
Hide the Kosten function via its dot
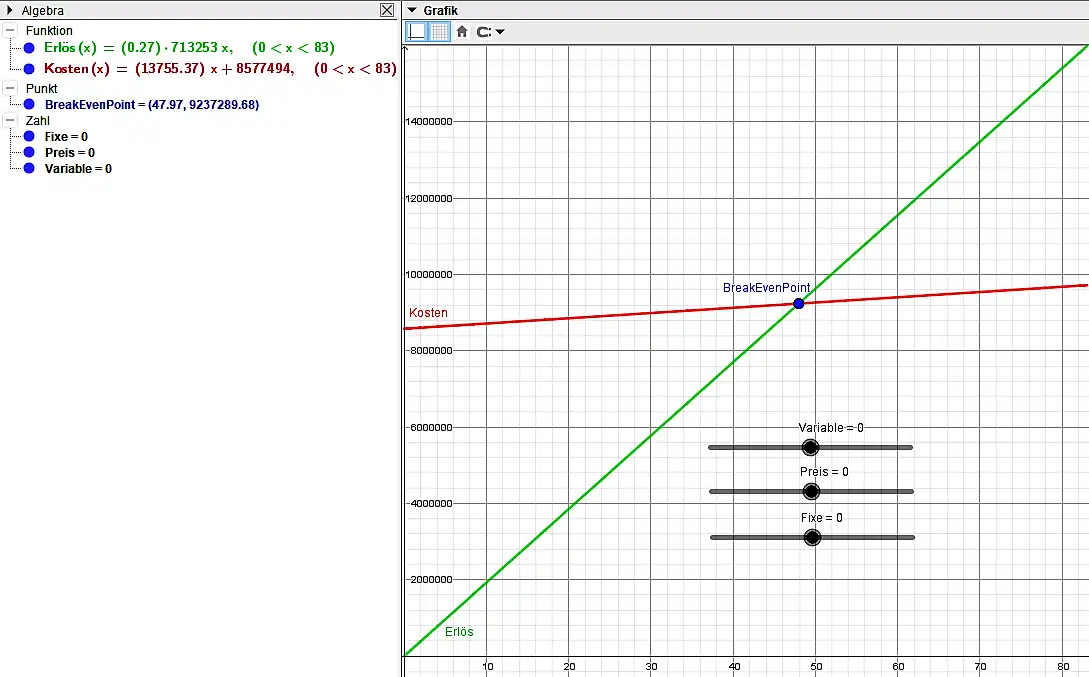[x=29, y=69]
